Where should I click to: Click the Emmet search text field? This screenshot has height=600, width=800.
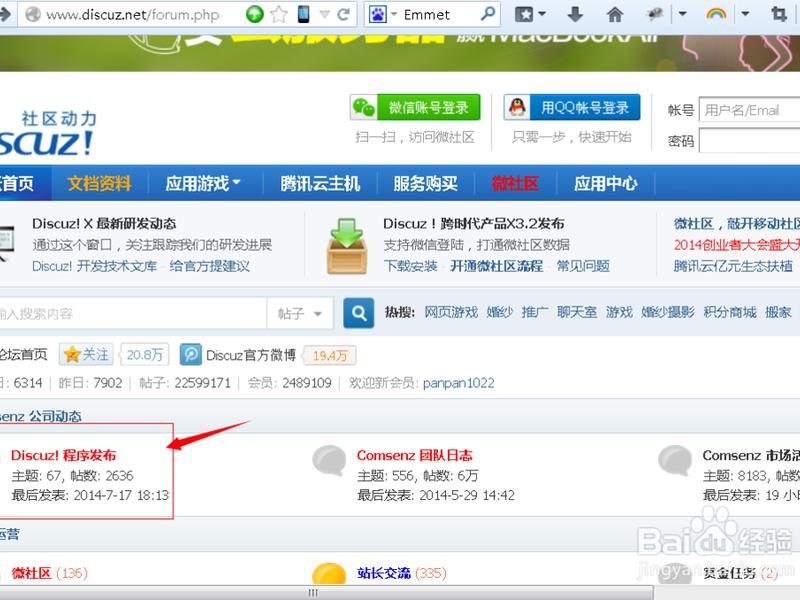(439, 15)
